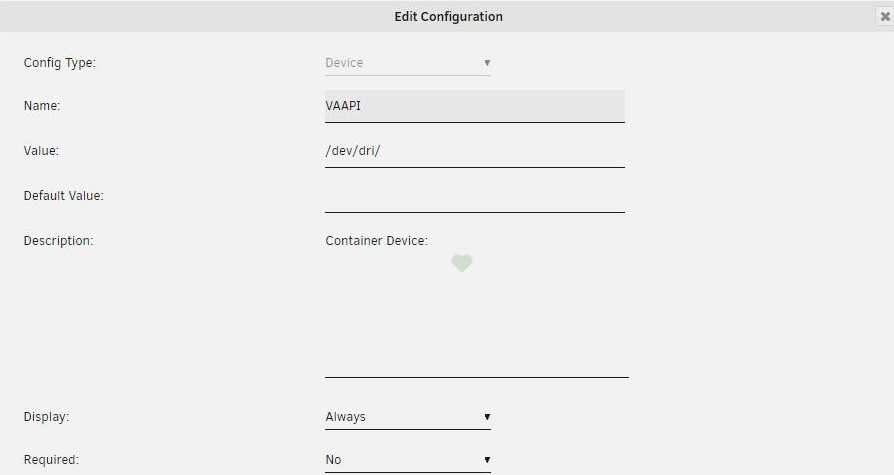Click the "Required:" label
894x475 pixels.
click(50, 460)
